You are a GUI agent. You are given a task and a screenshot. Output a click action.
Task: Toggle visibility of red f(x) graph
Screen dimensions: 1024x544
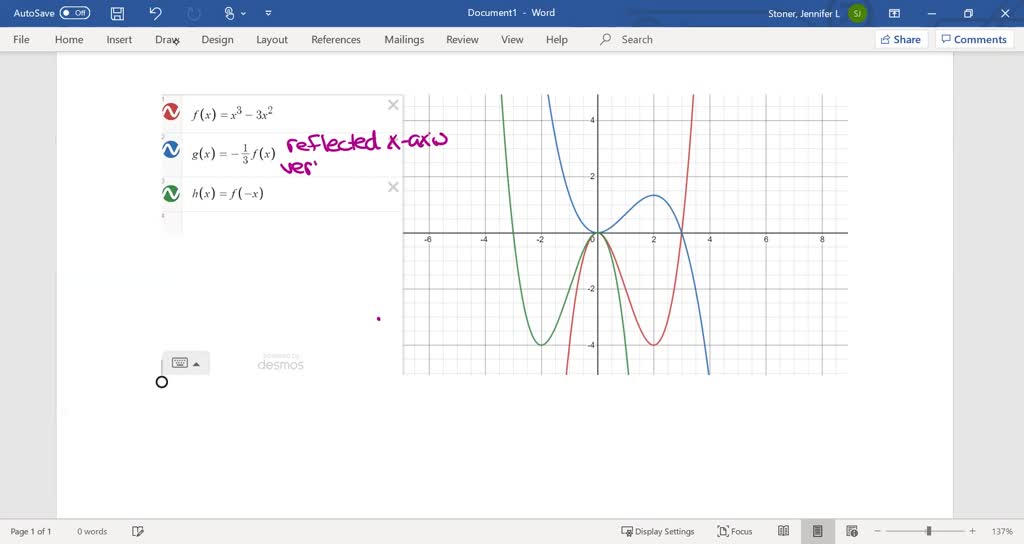pos(171,112)
